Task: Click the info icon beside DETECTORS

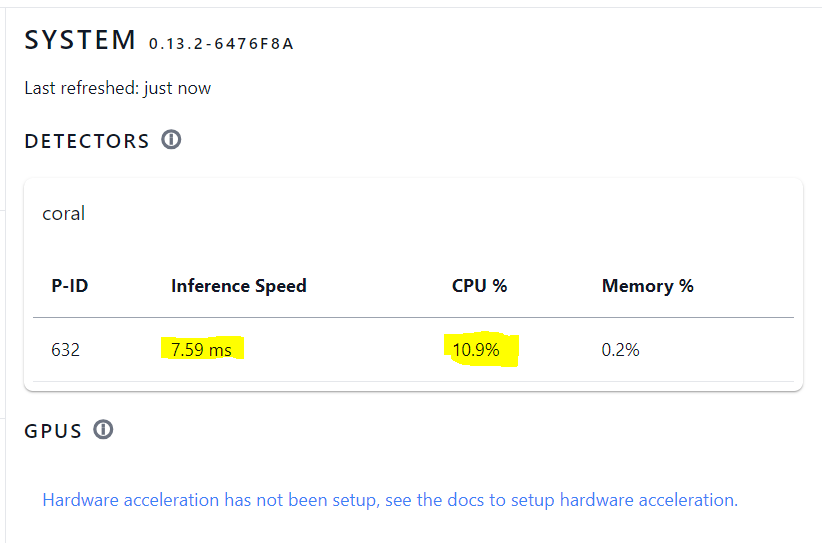Action: click(x=171, y=140)
